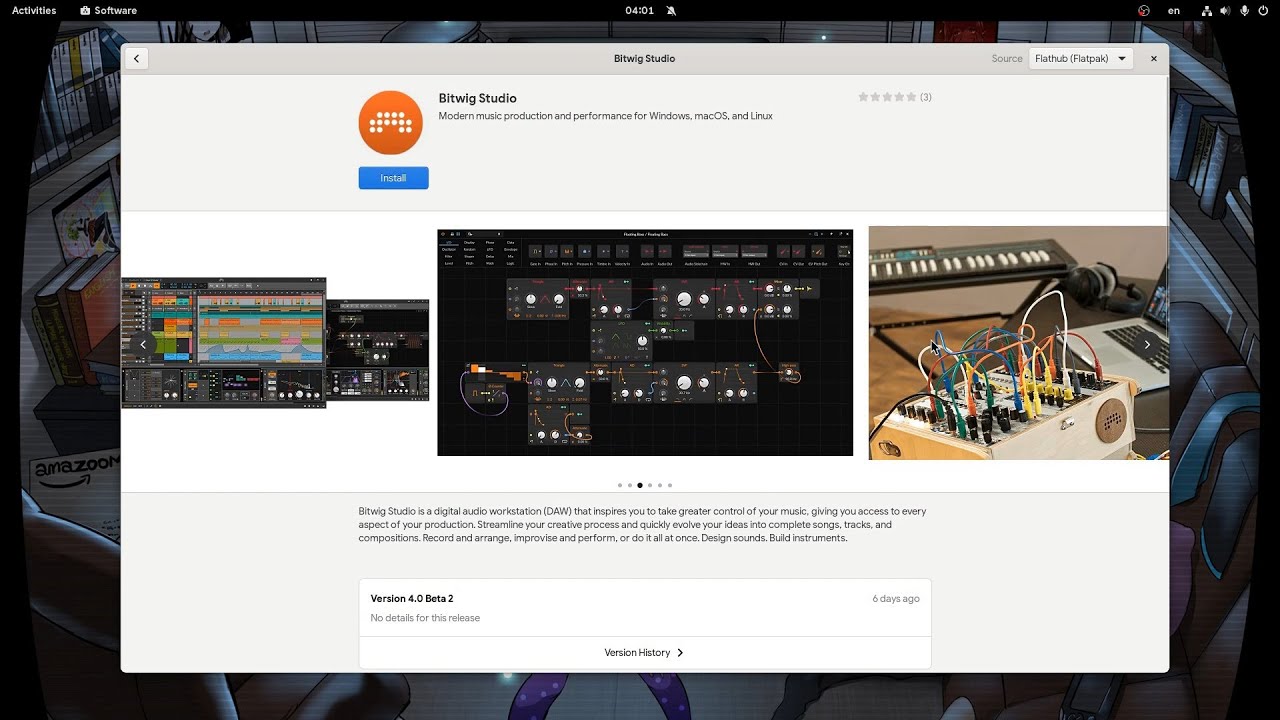The image size is (1280, 720).
Task: Click the 'Modern music production' summary line
Action: (x=605, y=116)
